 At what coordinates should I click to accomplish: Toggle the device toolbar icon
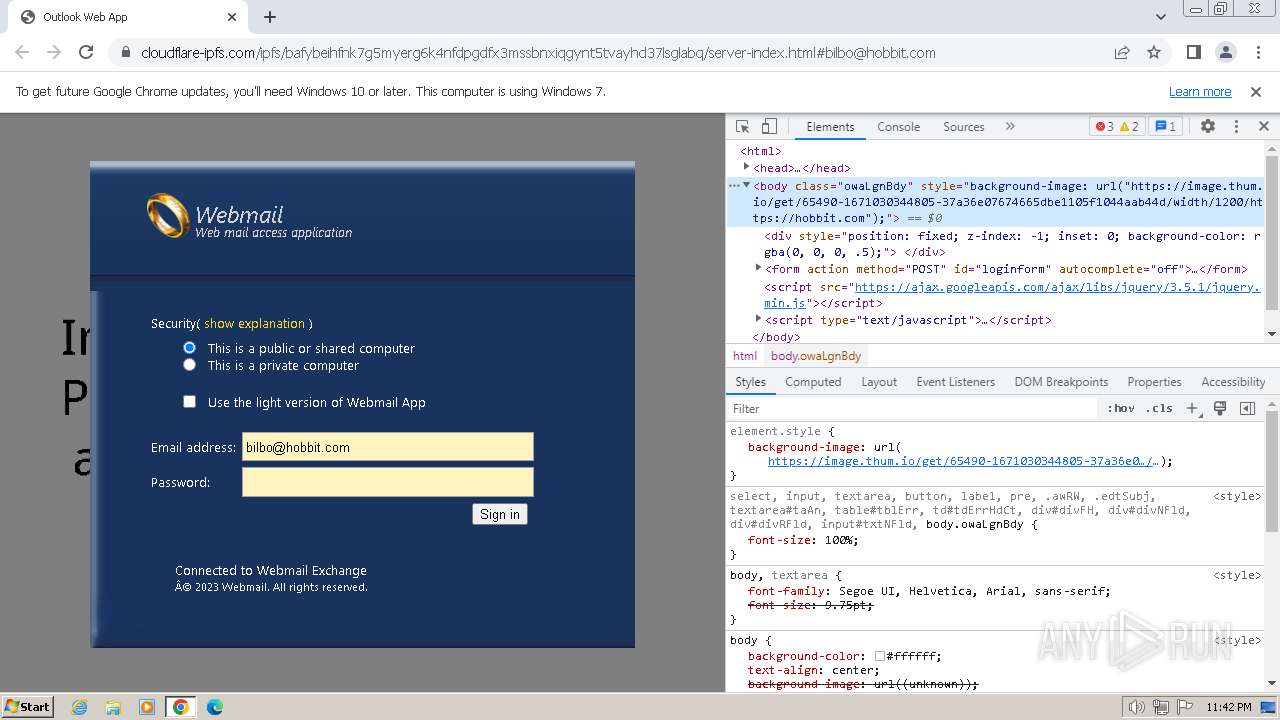[x=769, y=127]
